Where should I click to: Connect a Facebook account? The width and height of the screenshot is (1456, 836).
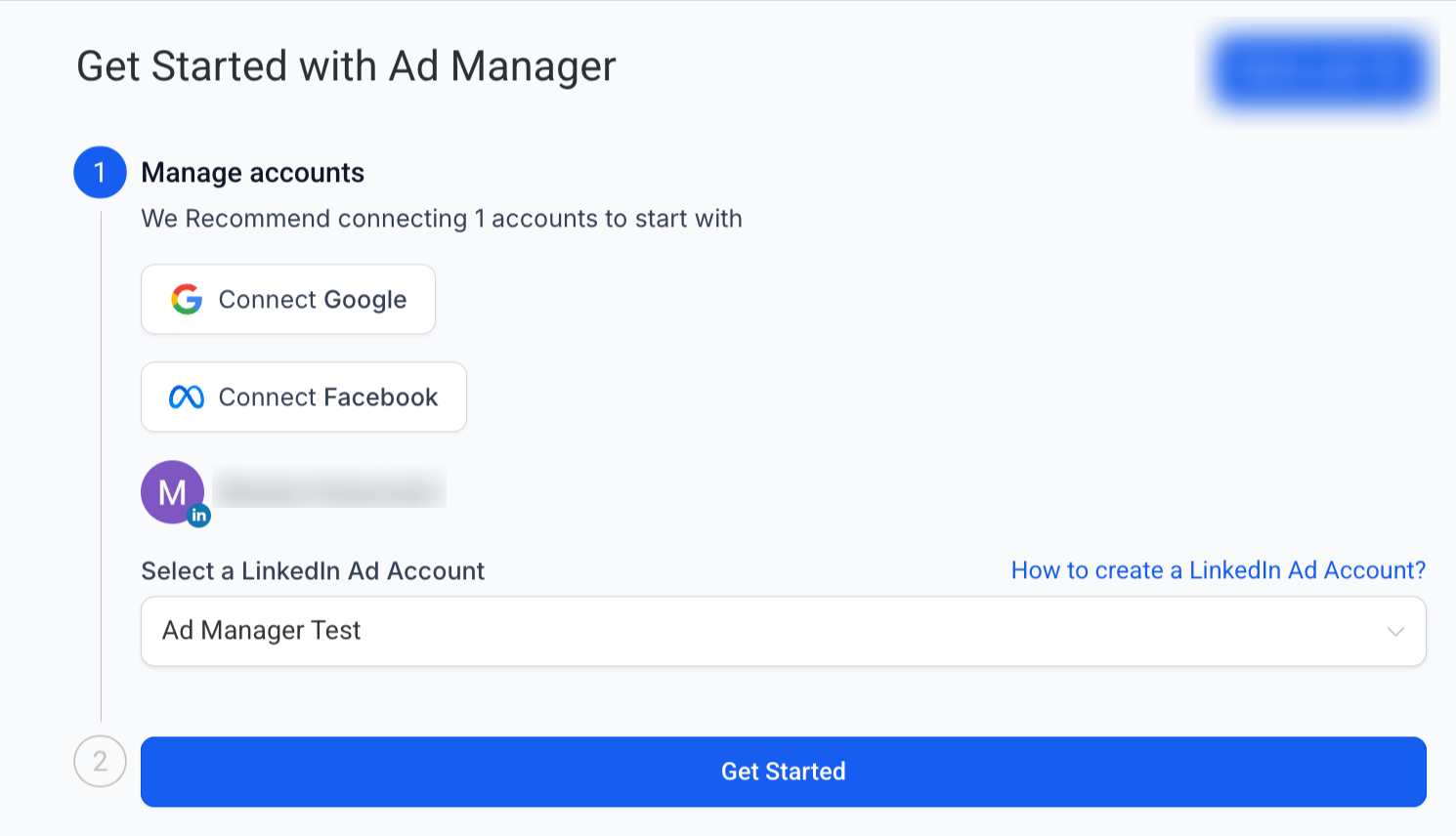[303, 397]
